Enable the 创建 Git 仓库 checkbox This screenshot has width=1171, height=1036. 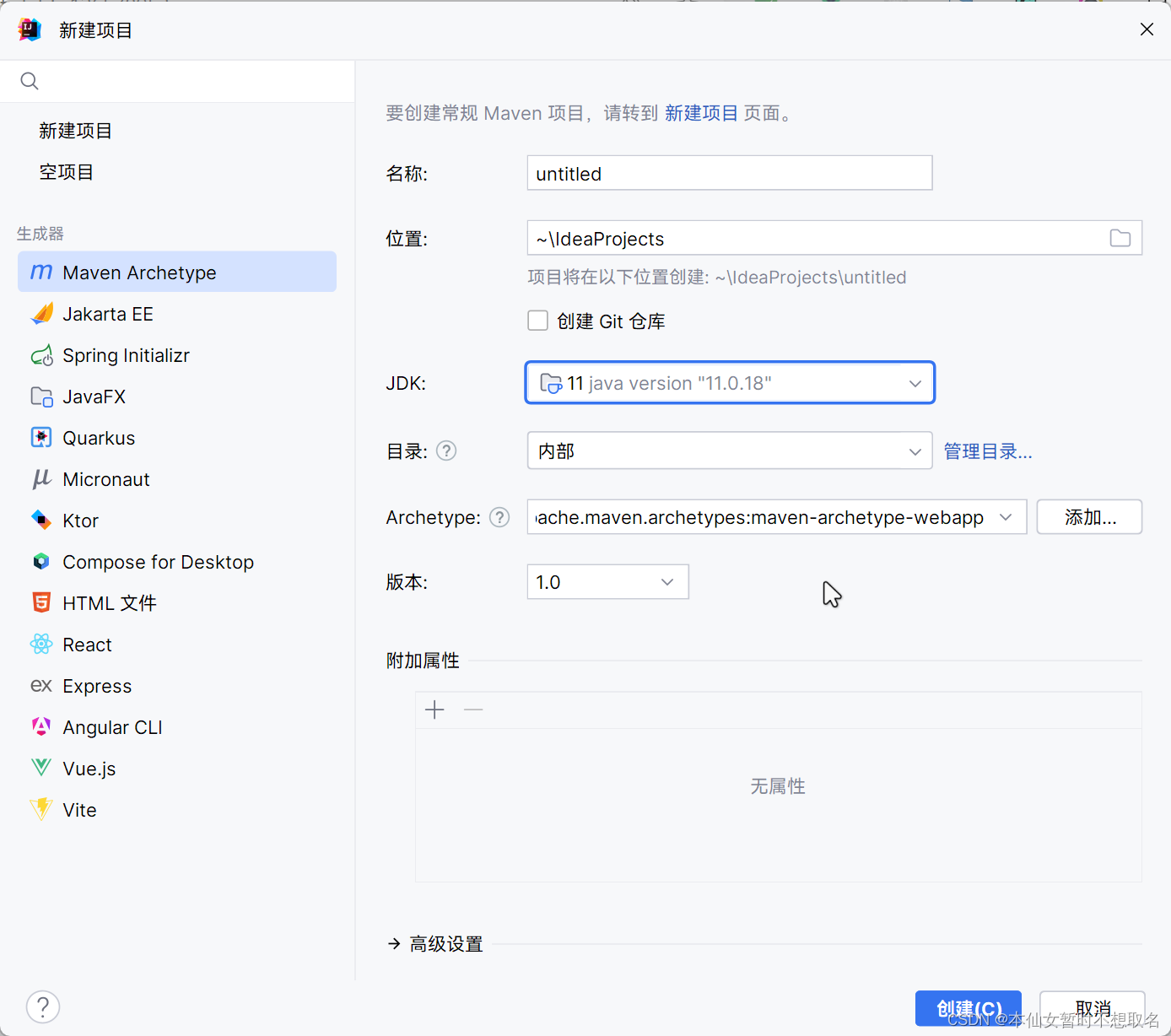pos(537,321)
